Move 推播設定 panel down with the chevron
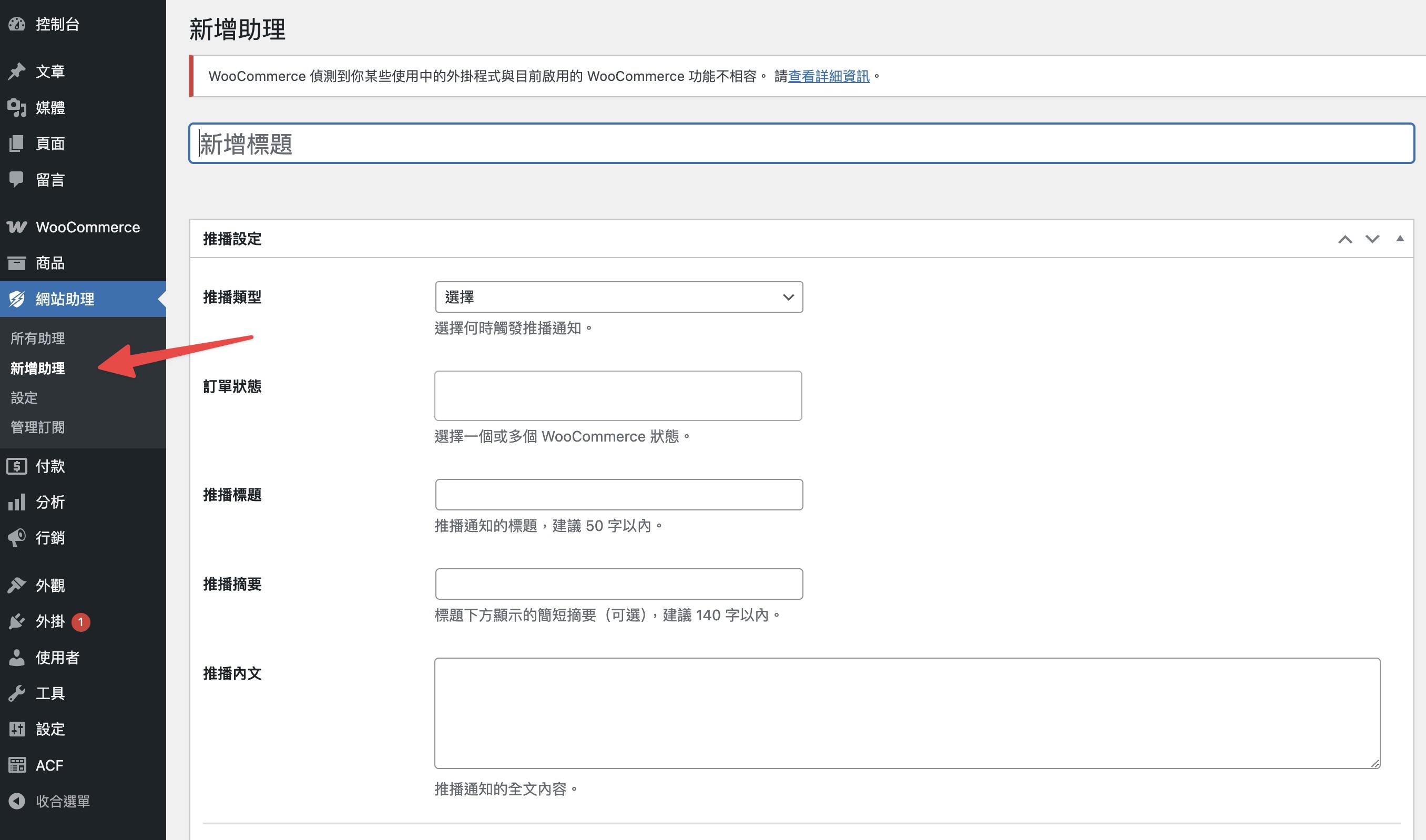Viewport: 1426px width, 840px height. [x=1372, y=239]
